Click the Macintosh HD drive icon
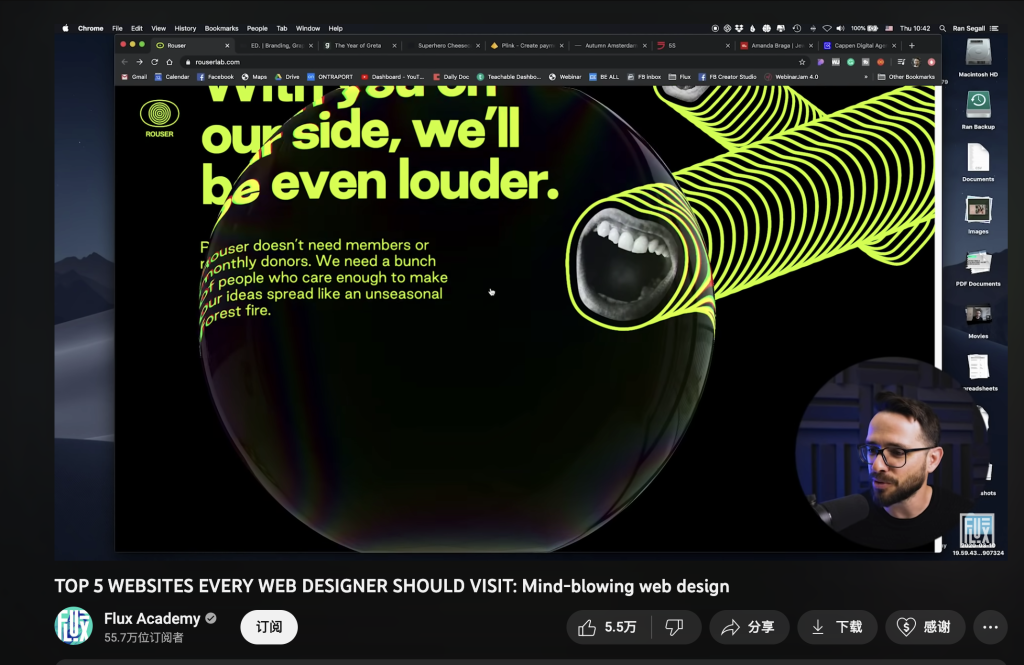Image resolution: width=1024 pixels, height=665 pixels. (x=977, y=54)
